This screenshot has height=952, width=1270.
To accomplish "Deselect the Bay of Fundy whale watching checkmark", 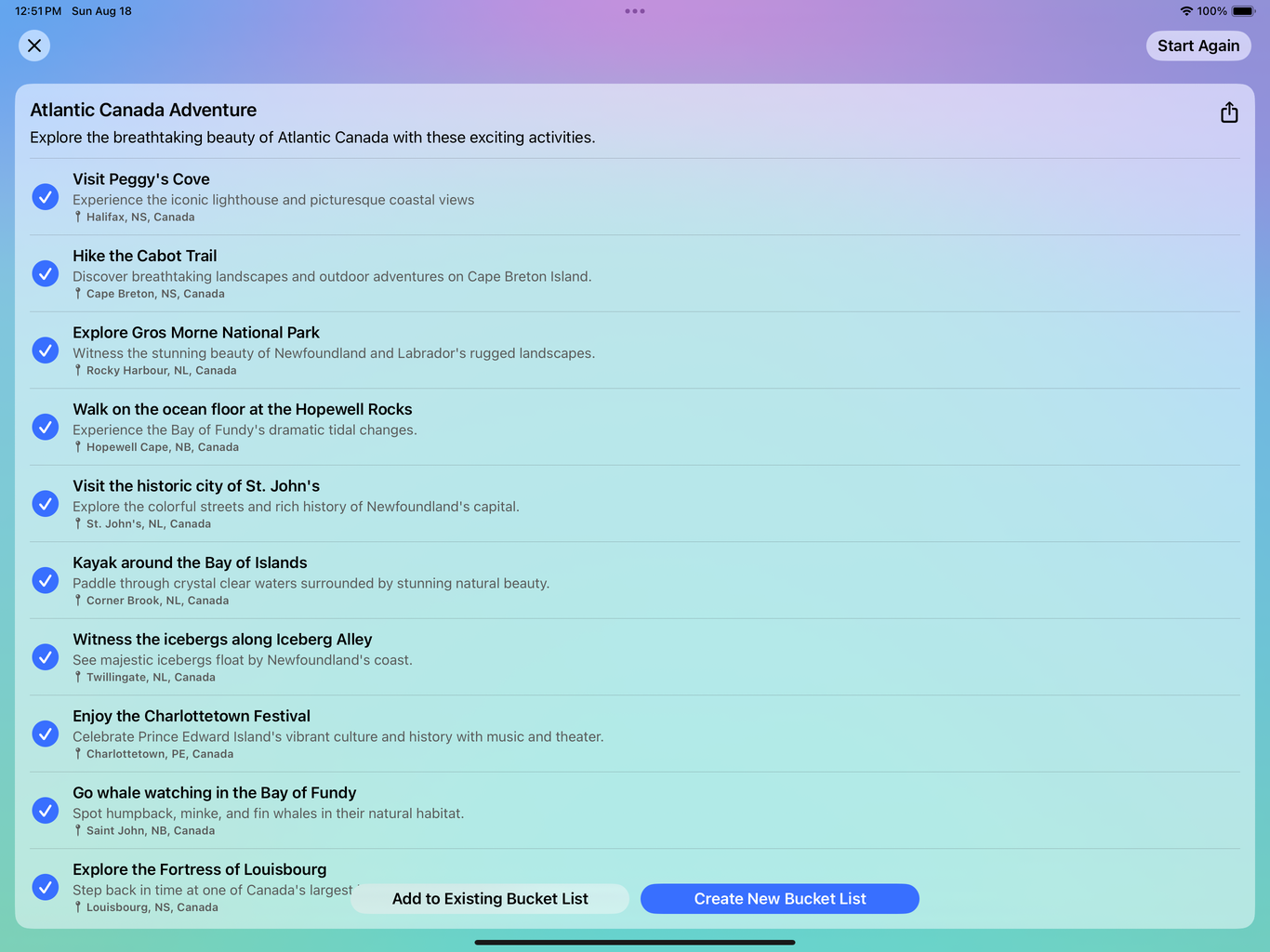I will [46, 811].
